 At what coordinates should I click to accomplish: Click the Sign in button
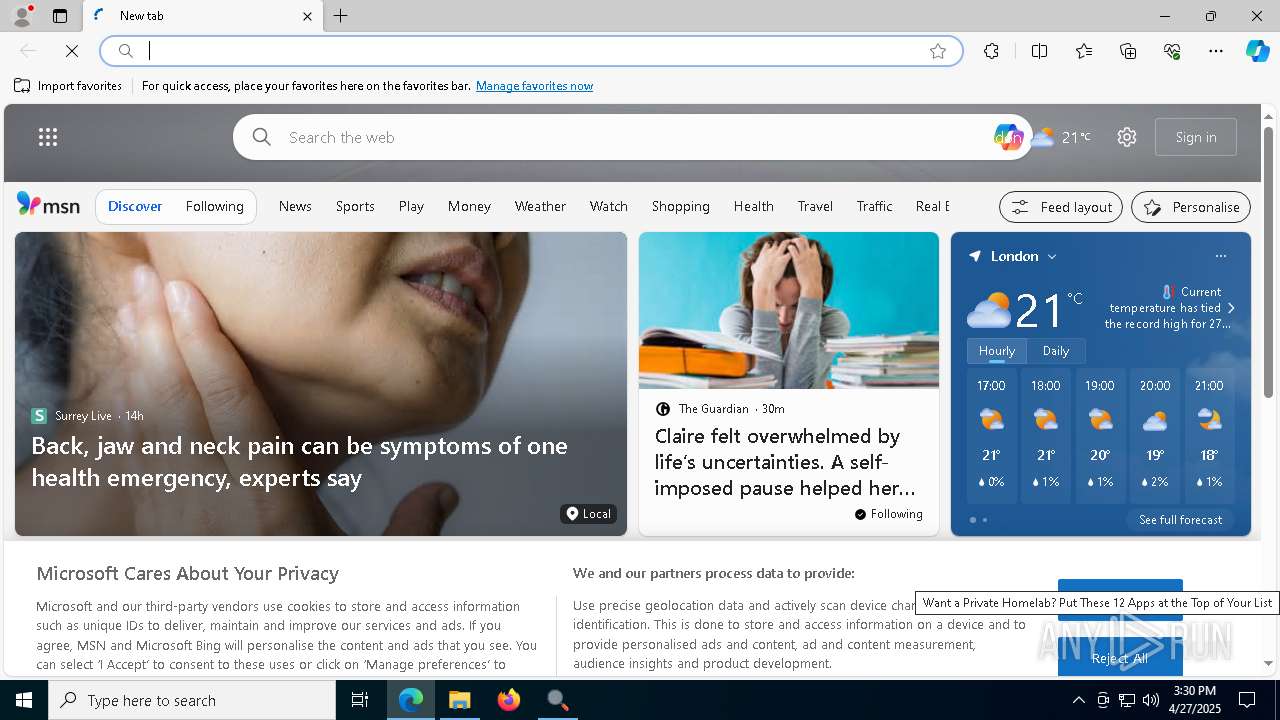pyautogui.click(x=1196, y=137)
